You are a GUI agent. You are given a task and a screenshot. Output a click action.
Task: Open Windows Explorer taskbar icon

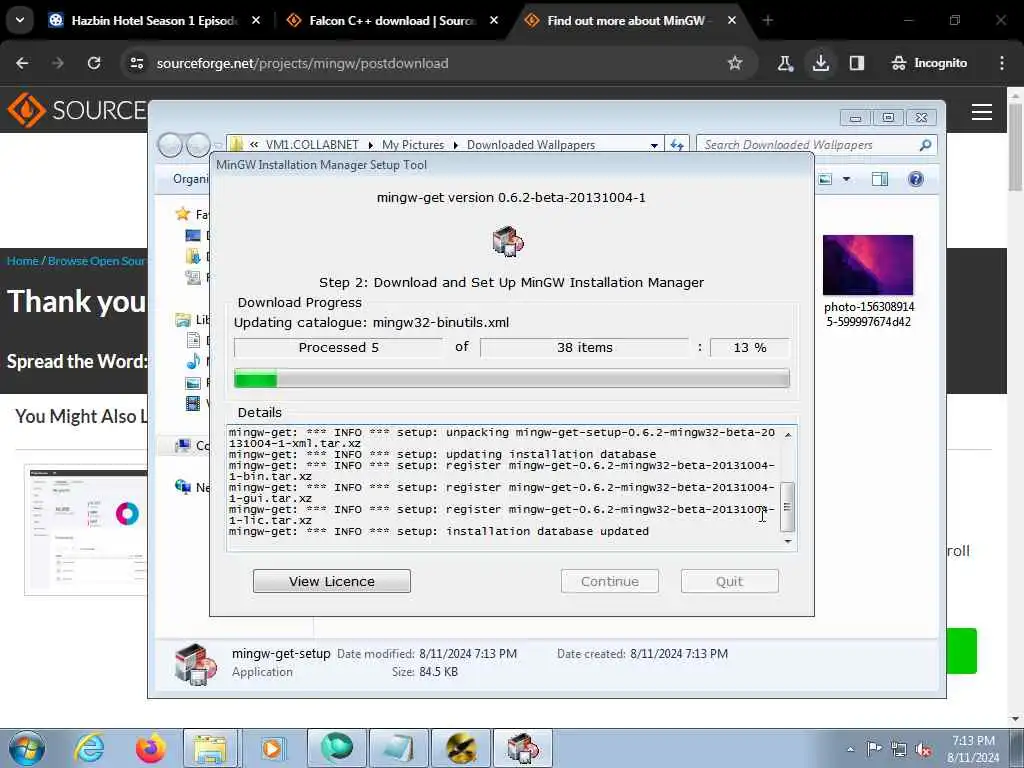coord(210,748)
